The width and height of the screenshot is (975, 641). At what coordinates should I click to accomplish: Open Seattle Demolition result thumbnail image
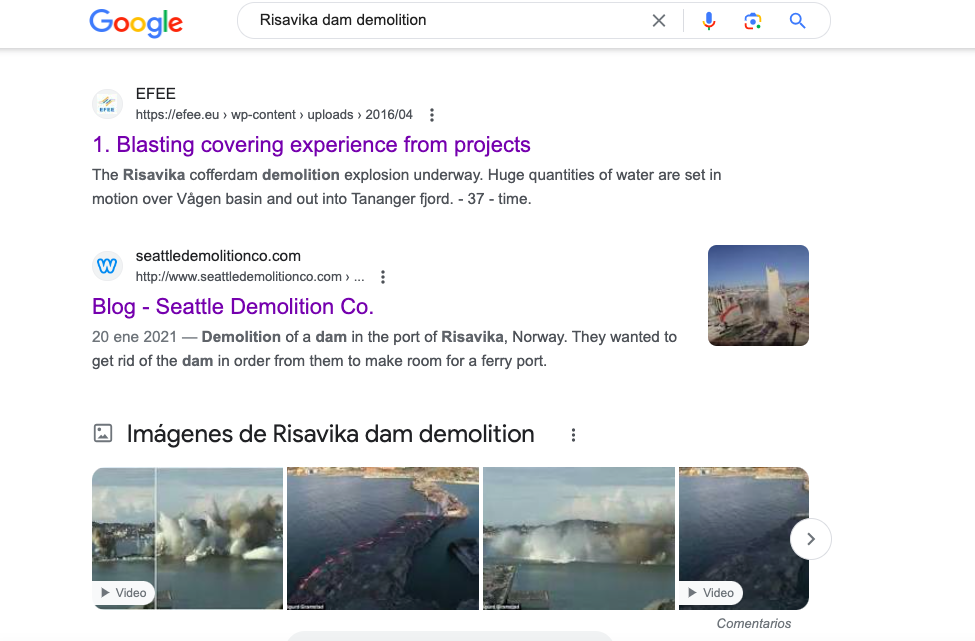pos(758,295)
